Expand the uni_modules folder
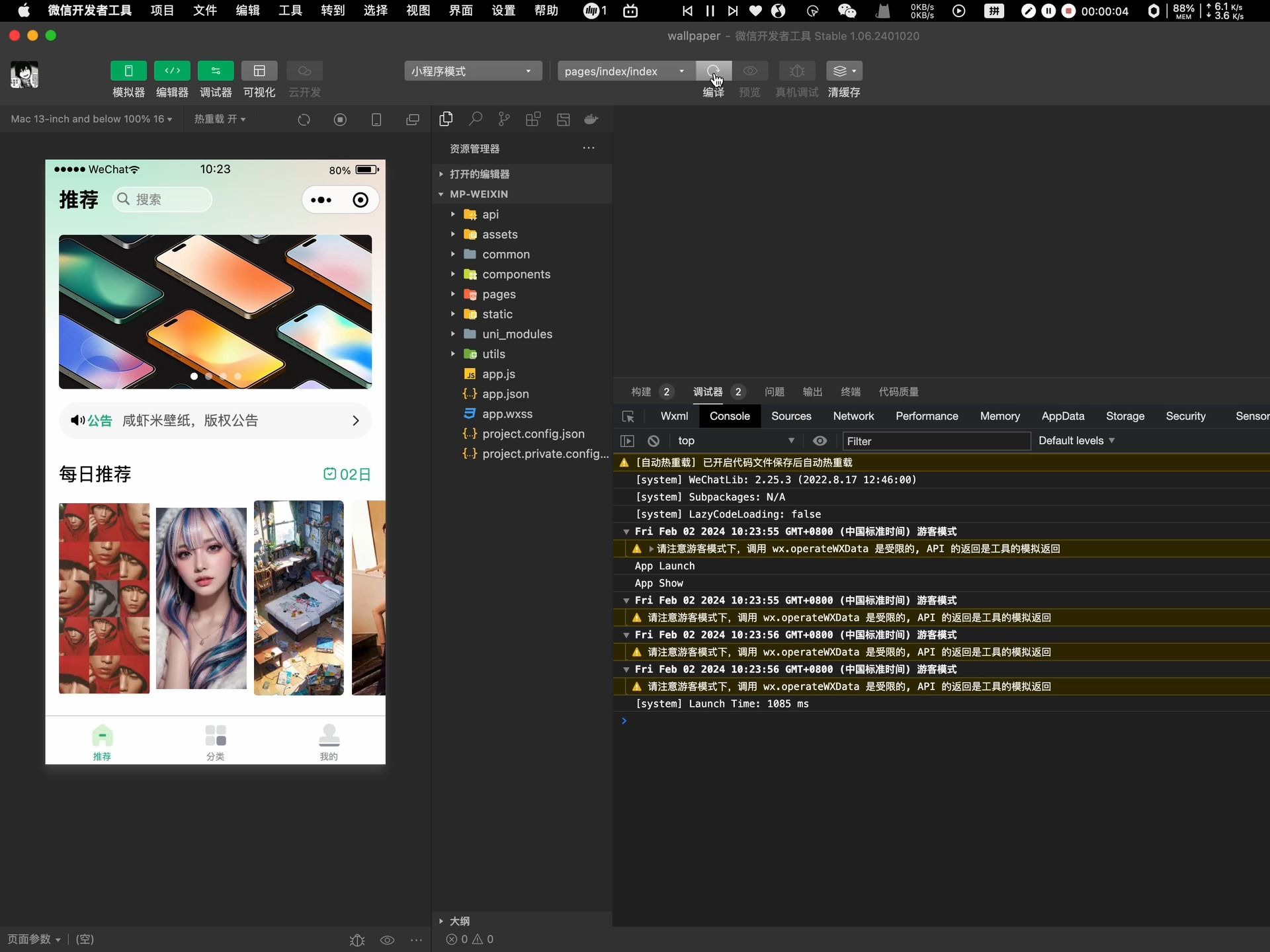The height and width of the screenshot is (952, 1270). pos(522,334)
